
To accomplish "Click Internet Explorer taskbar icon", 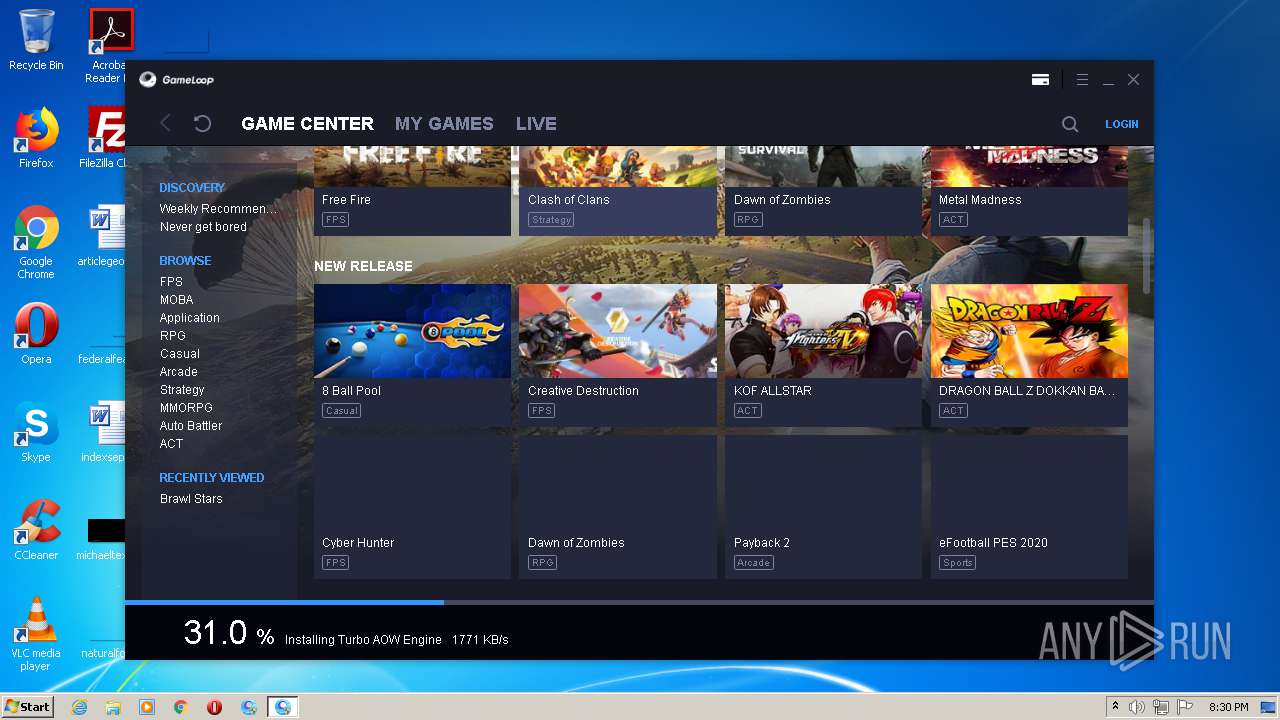I will pos(79,707).
